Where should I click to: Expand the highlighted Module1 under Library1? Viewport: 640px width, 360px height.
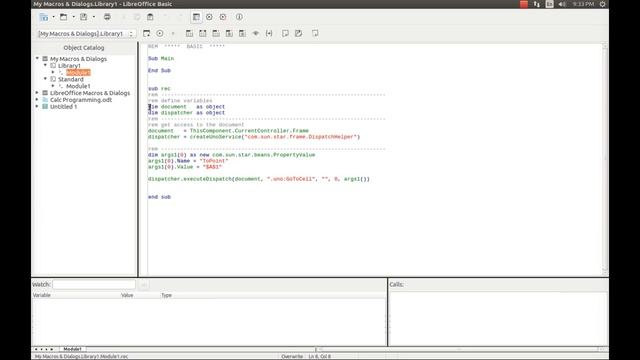coord(53,72)
